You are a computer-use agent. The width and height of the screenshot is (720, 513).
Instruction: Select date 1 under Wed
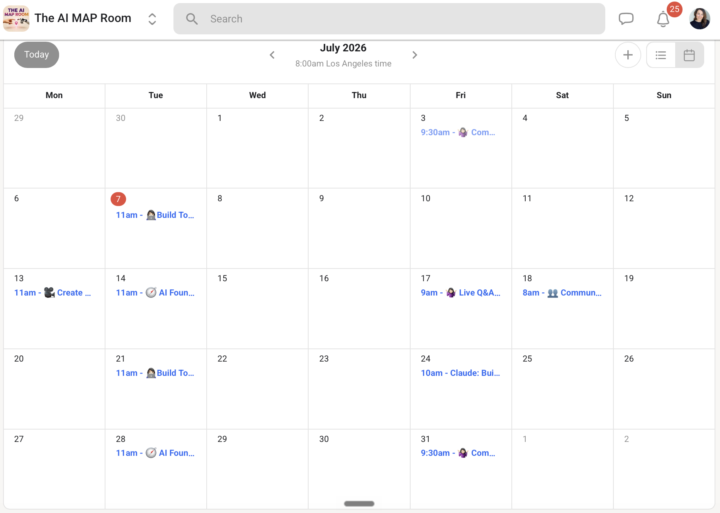pos(219,118)
